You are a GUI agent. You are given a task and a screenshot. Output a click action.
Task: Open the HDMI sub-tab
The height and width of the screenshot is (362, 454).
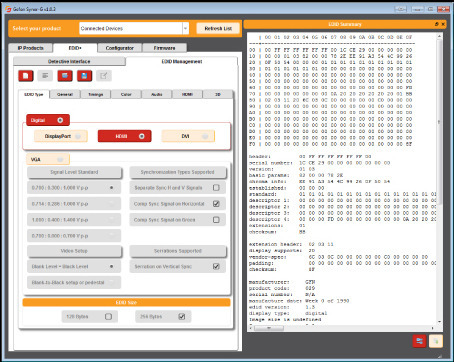[187, 94]
